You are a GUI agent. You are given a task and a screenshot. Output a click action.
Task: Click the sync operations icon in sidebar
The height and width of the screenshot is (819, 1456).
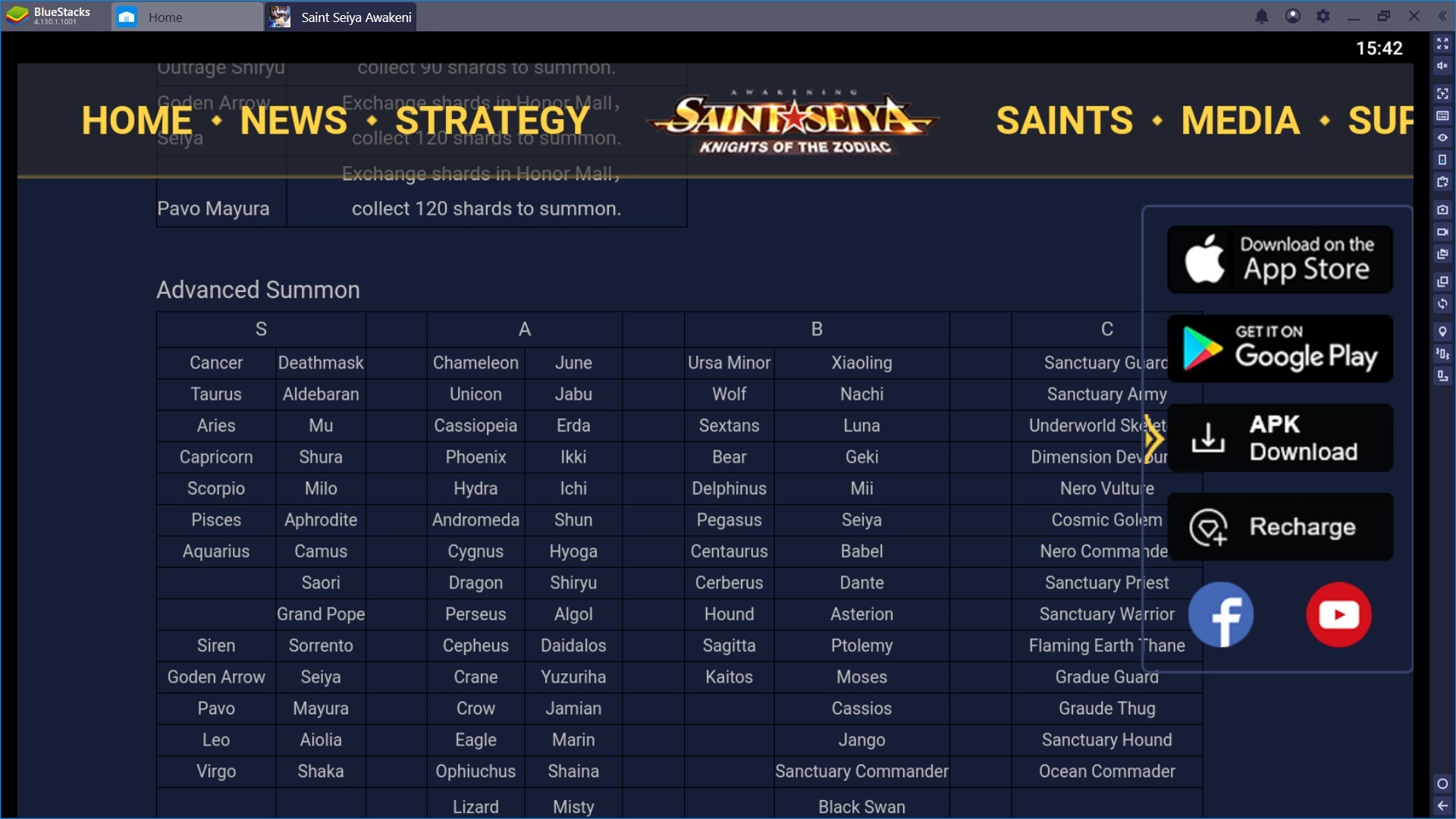(1442, 304)
